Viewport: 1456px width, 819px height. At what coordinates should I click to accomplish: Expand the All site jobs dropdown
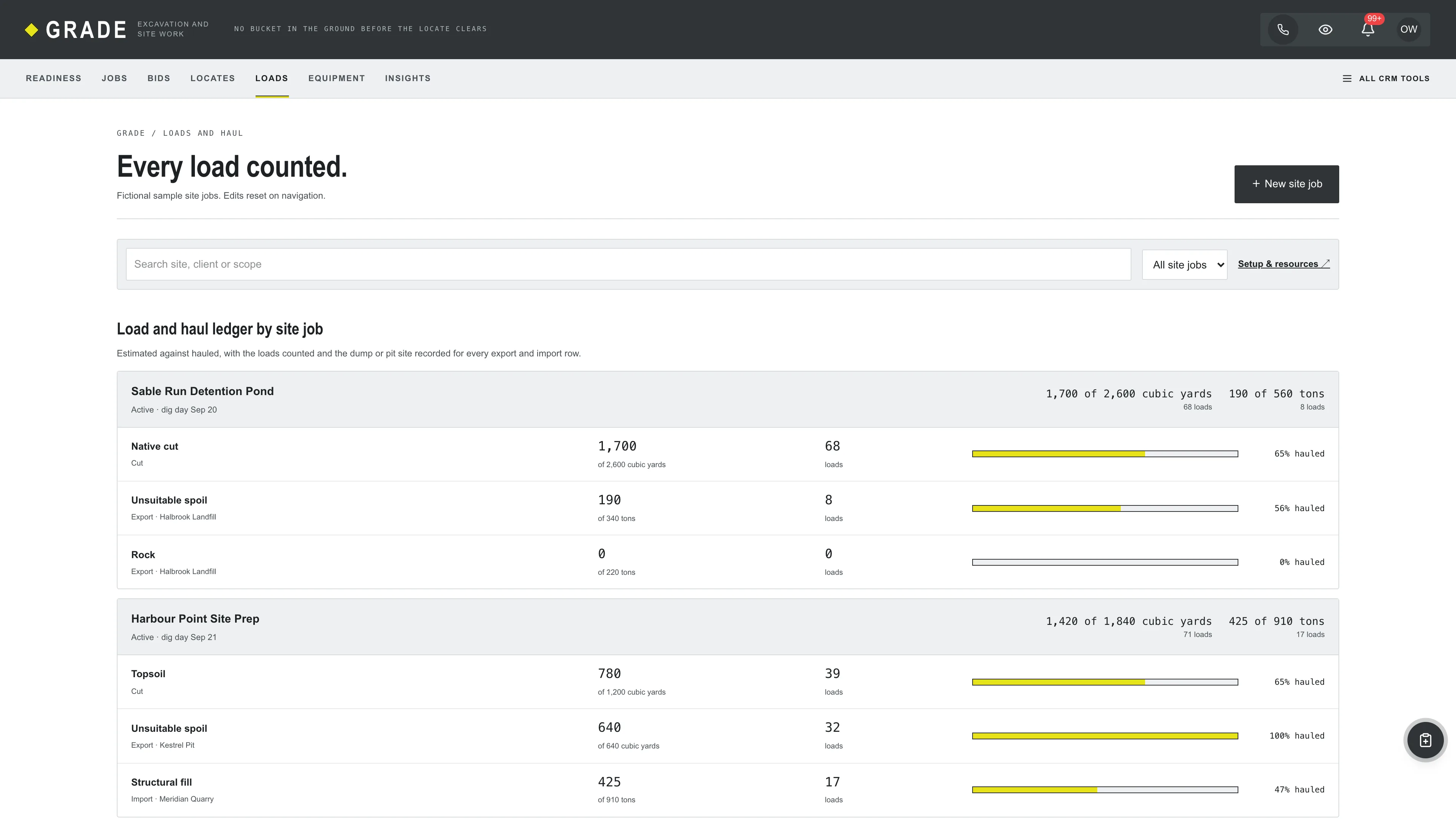coord(1185,265)
